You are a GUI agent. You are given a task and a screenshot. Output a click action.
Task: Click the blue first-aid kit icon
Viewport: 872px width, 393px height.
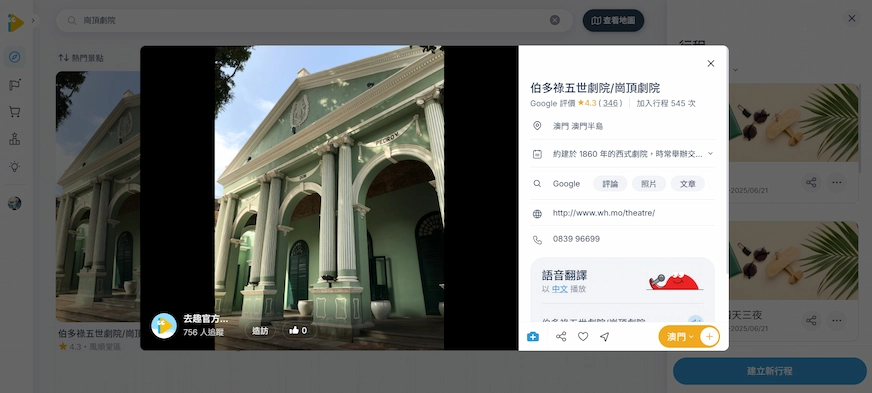tap(533, 336)
